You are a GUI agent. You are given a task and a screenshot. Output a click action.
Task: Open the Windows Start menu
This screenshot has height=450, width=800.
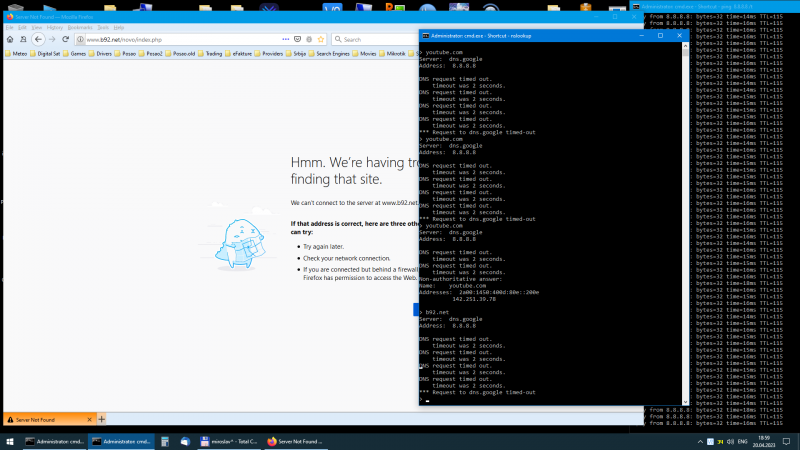[x=10, y=441]
